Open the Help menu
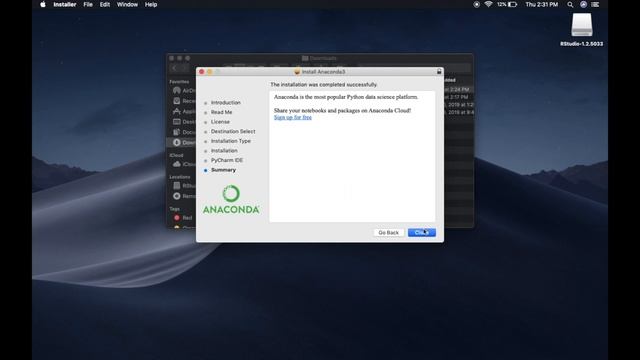Screen dimensions: 640x360 tap(151, 4)
